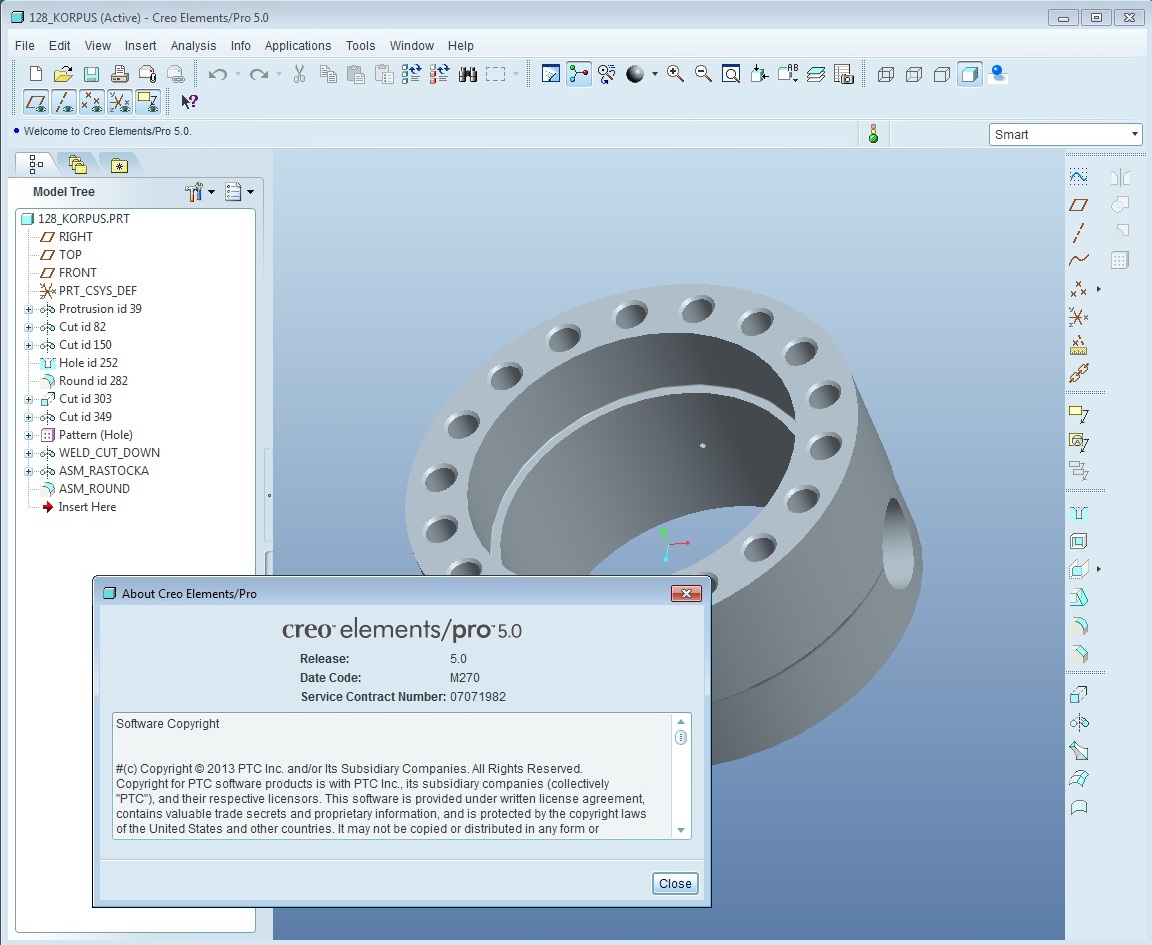Open the appearance gallery dropdown arrow

654,74
